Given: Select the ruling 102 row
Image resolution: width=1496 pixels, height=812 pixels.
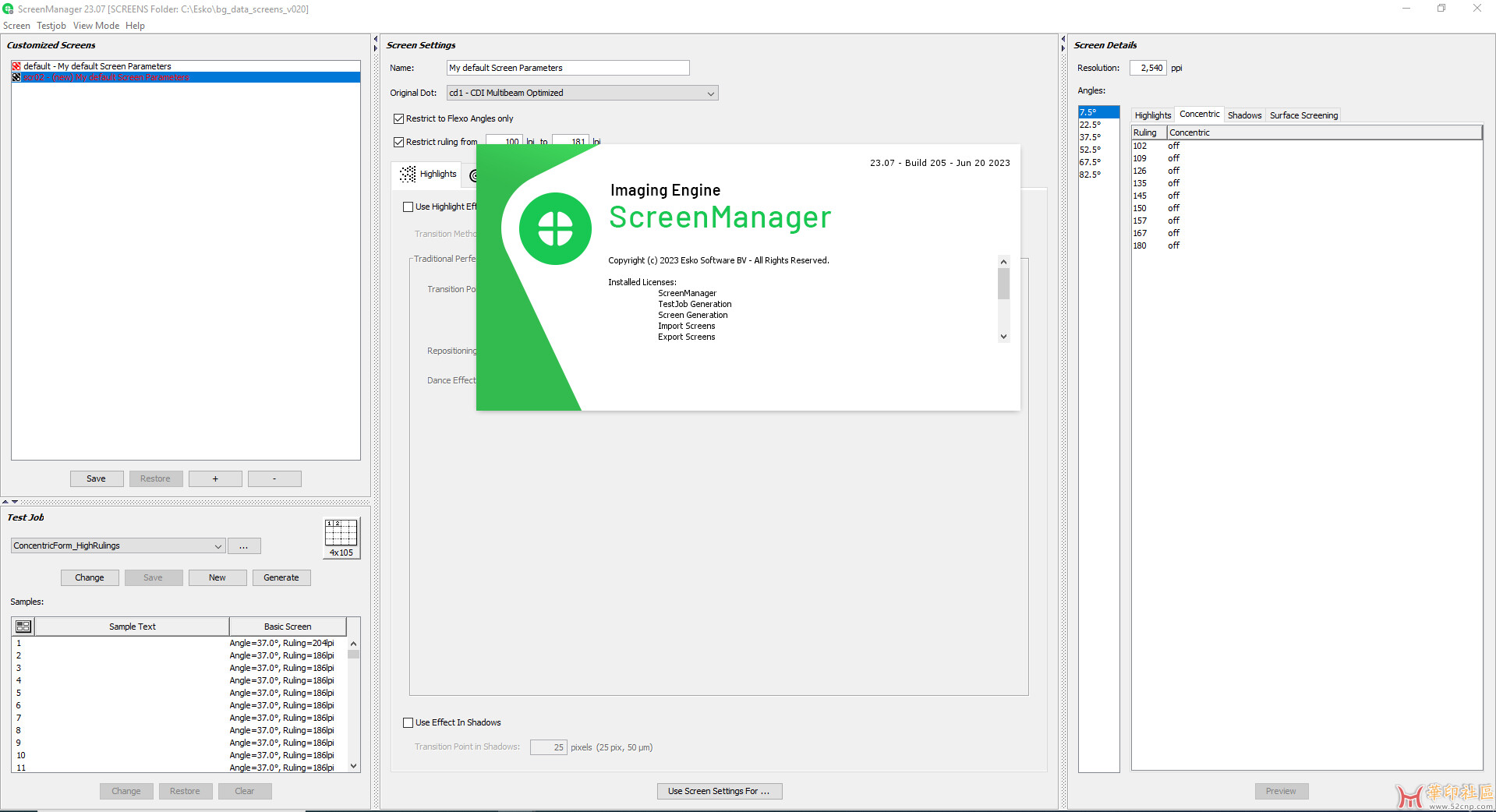Looking at the screenshot, I should [1307, 146].
